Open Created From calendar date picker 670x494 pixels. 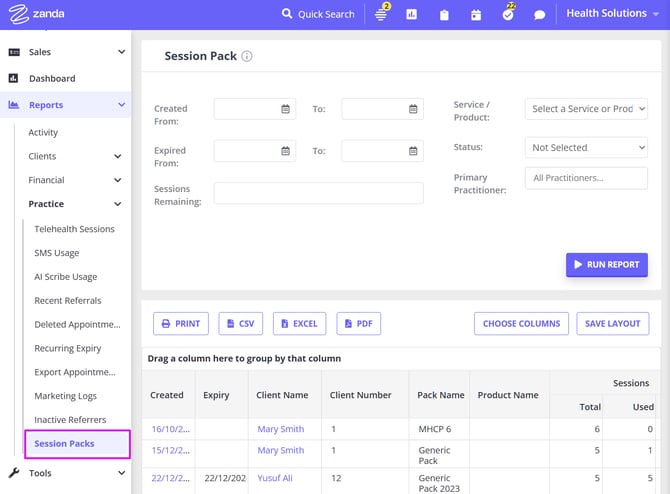click(x=285, y=109)
